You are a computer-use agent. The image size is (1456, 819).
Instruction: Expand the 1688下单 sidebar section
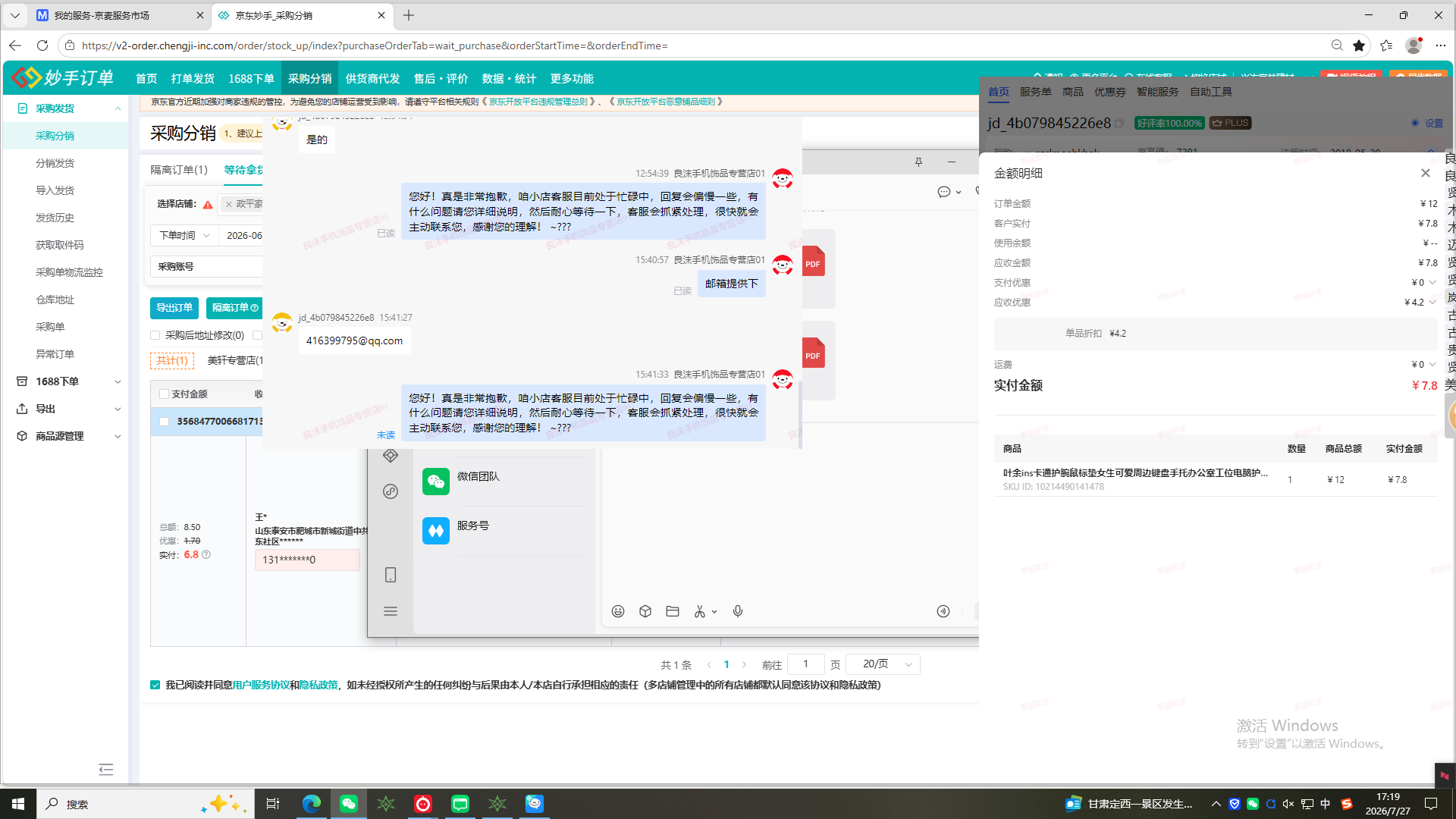(x=118, y=381)
